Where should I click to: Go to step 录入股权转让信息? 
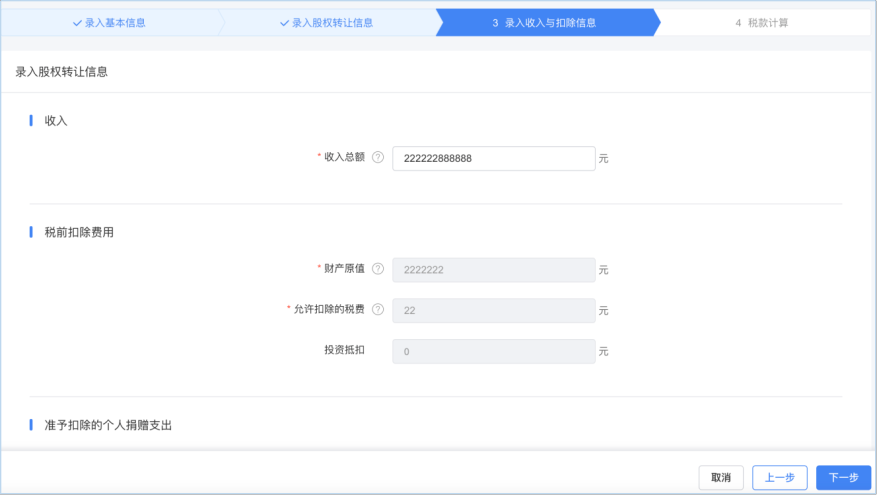(x=326, y=23)
